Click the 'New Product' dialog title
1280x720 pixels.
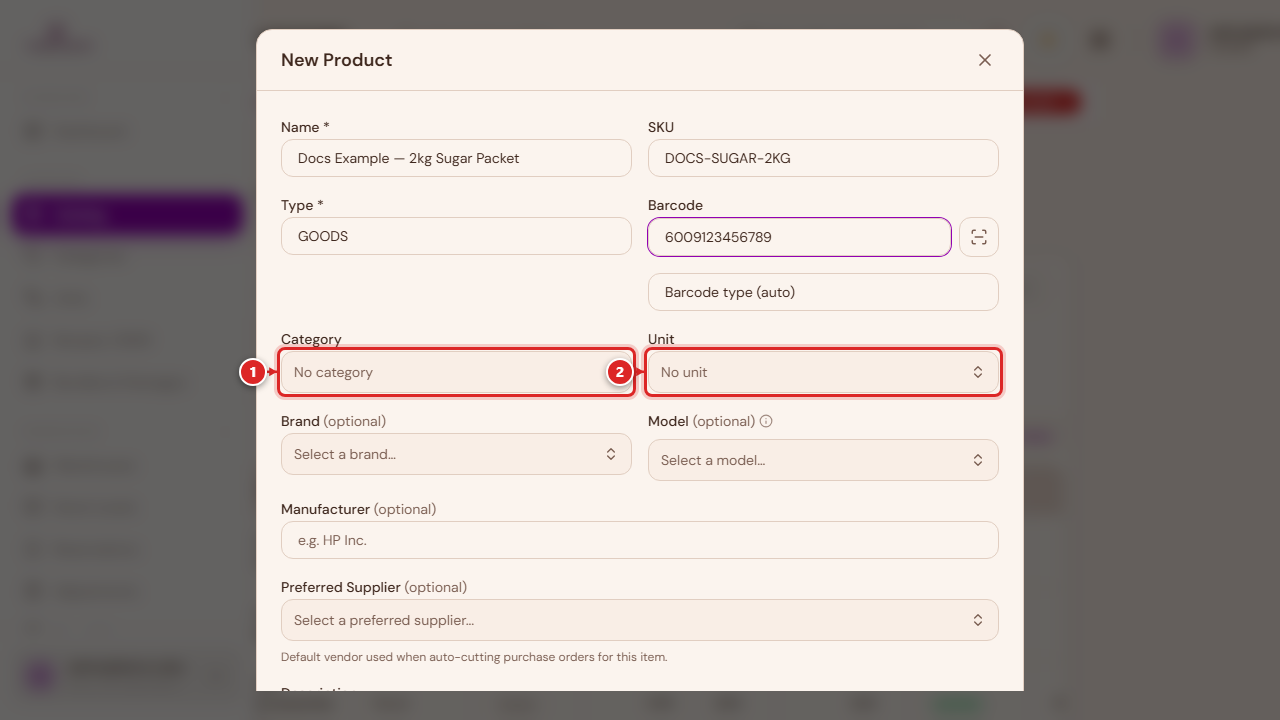point(336,60)
